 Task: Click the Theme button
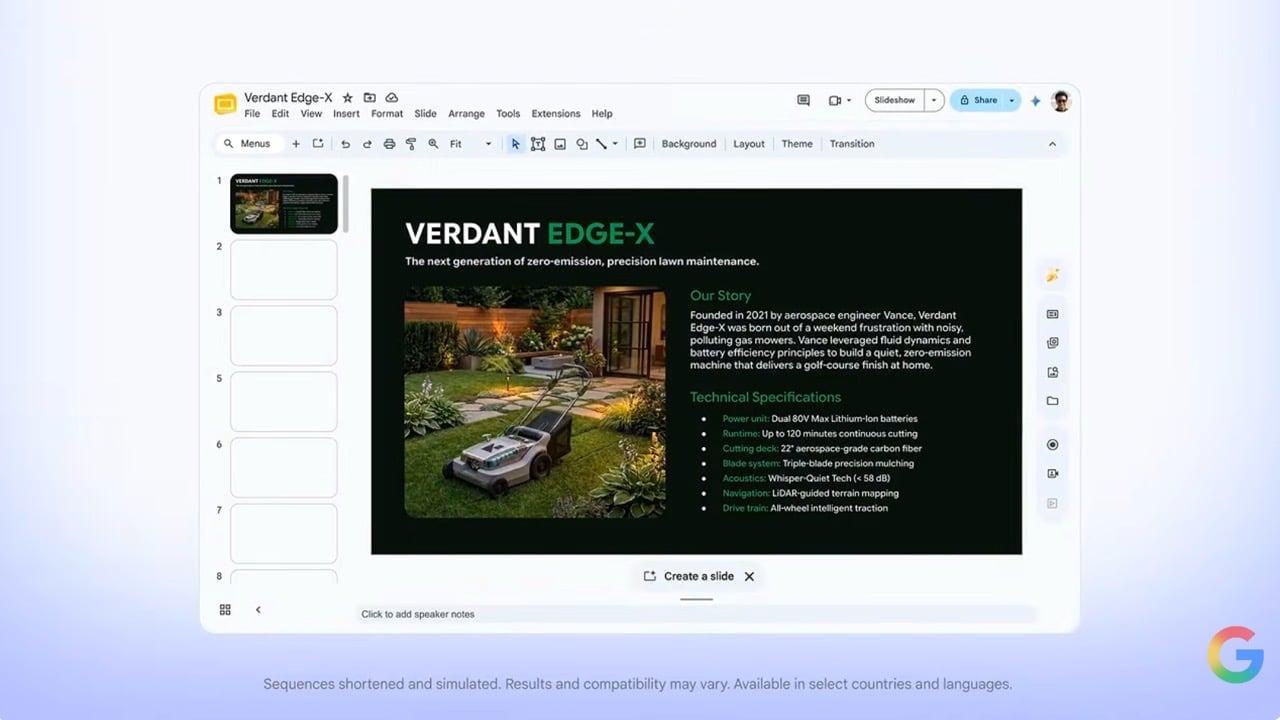[797, 144]
